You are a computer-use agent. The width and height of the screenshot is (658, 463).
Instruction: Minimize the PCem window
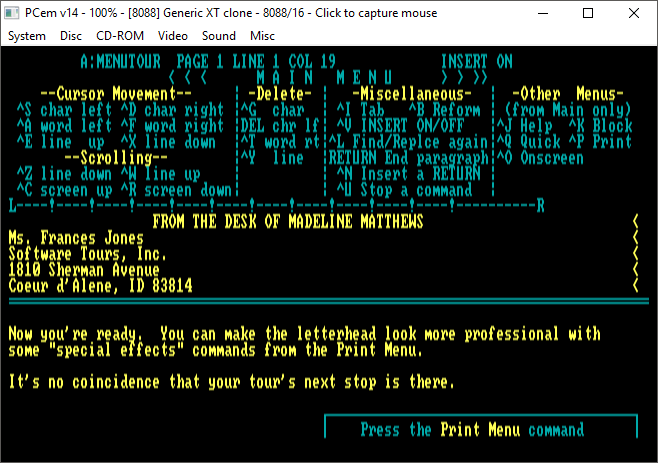[543, 13]
